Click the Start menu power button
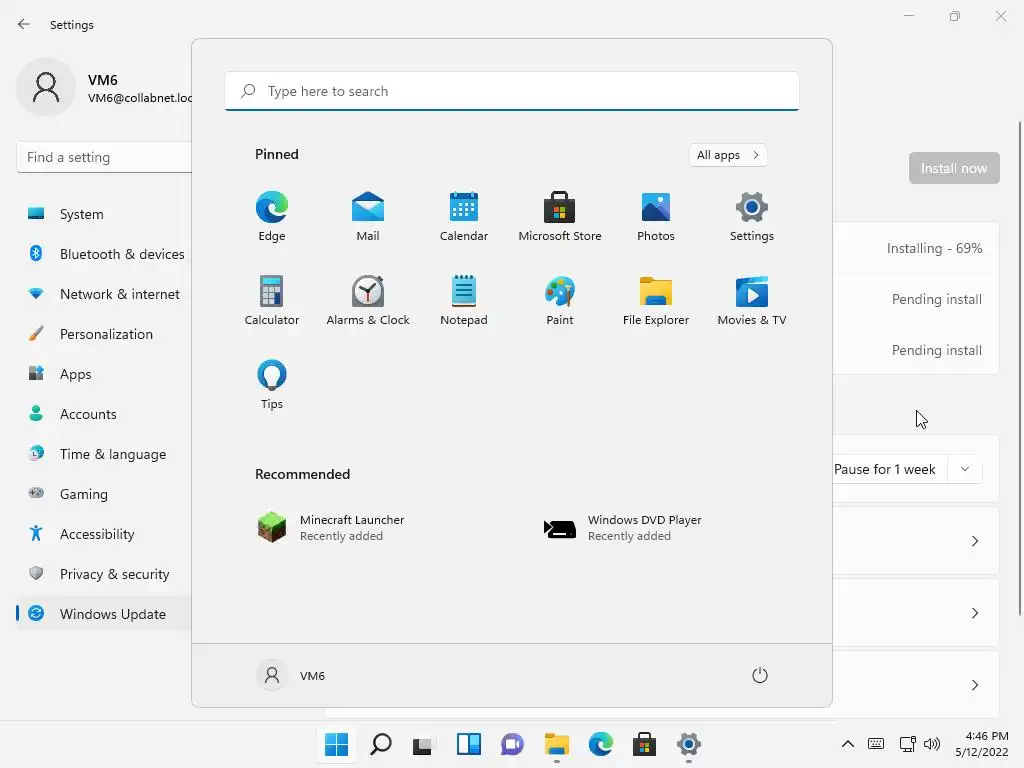This screenshot has height=768, width=1024. [x=760, y=675]
